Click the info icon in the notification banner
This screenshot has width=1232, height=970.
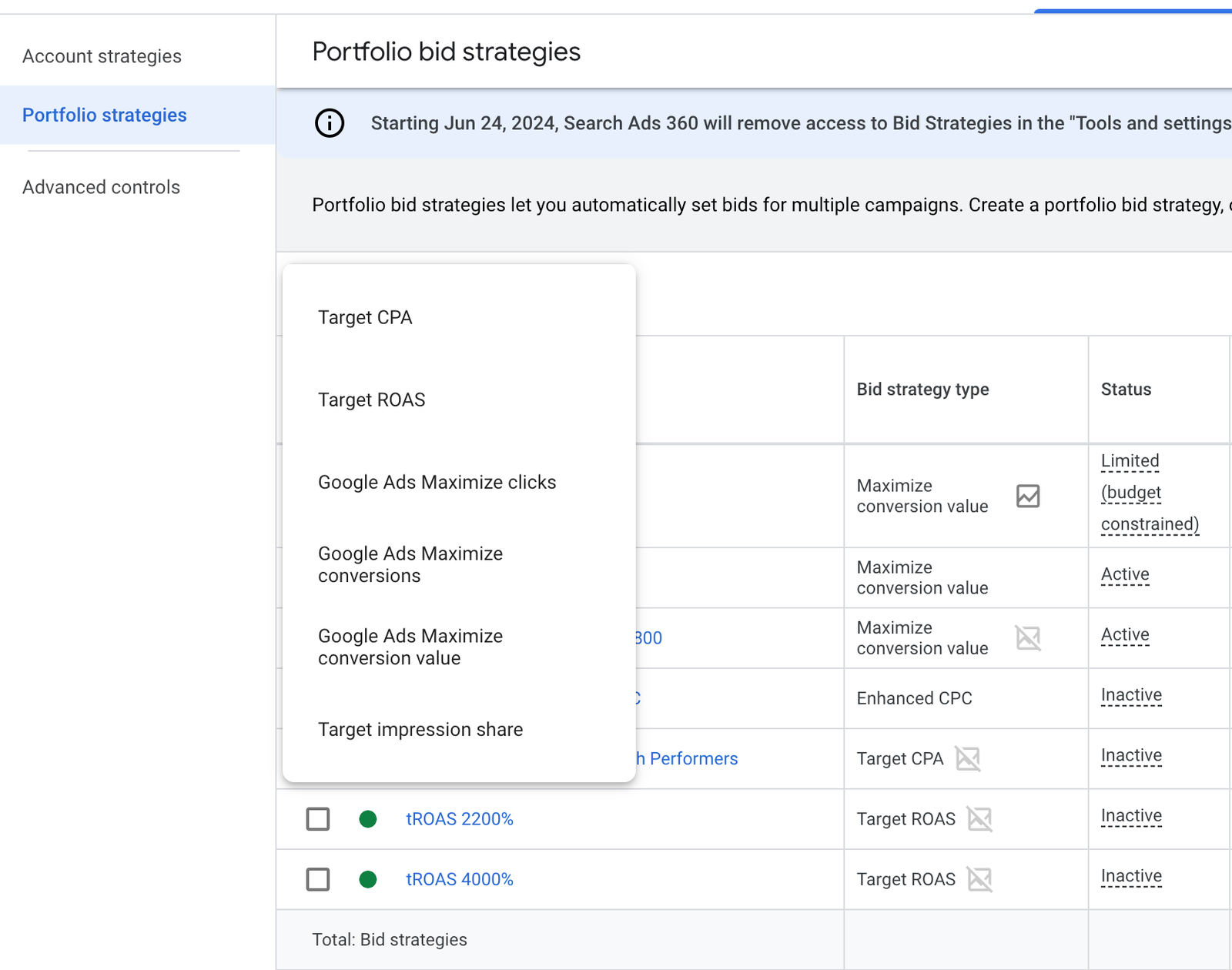(330, 123)
